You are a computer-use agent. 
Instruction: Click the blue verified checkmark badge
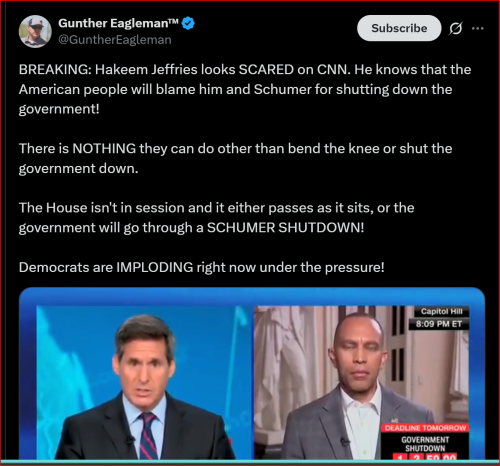point(189,23)
